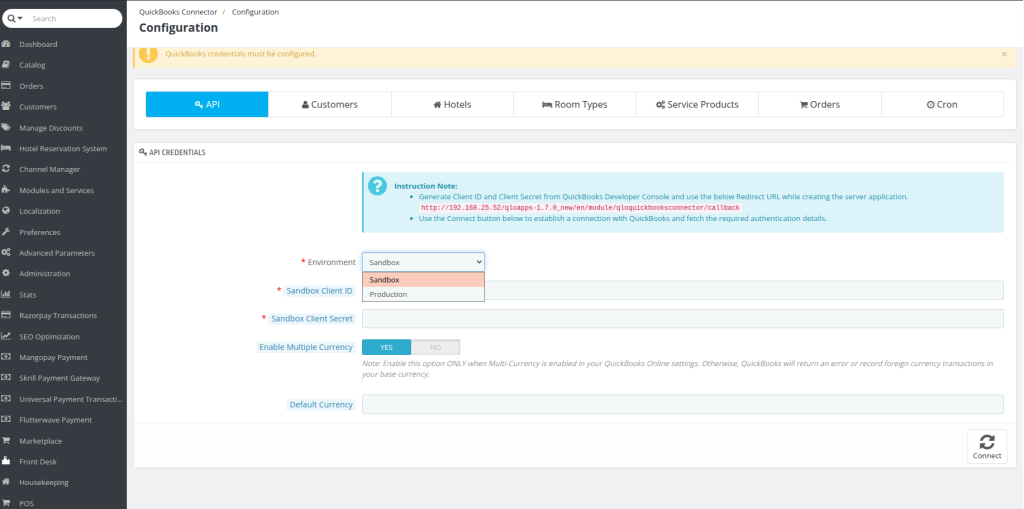
Task: Click the Sandbox Client Secret field
Action: pyautogui.click(x=682, y=319)
